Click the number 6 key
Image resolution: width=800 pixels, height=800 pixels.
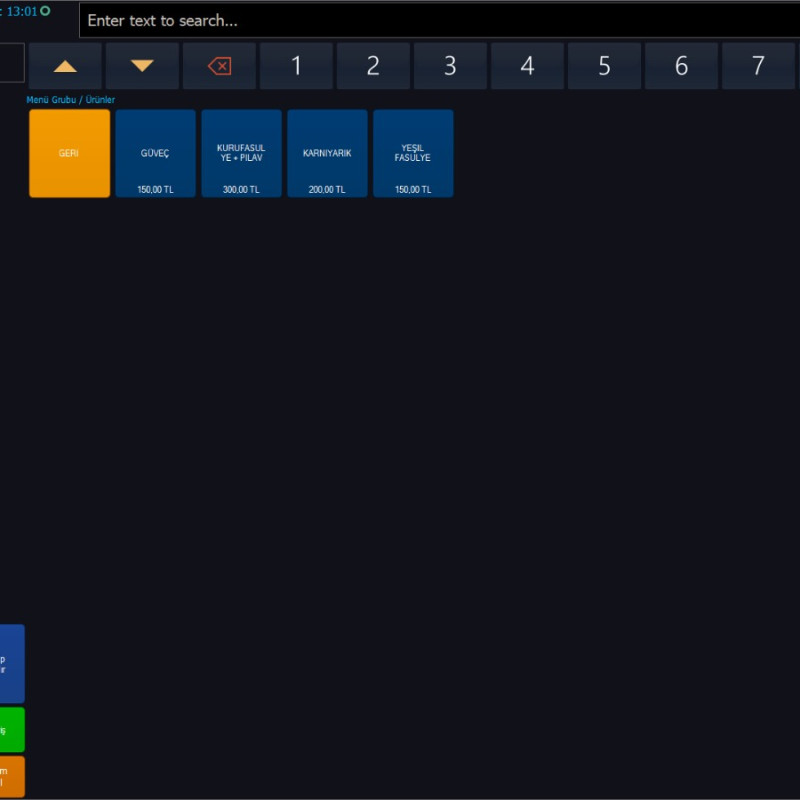point(681,66)
